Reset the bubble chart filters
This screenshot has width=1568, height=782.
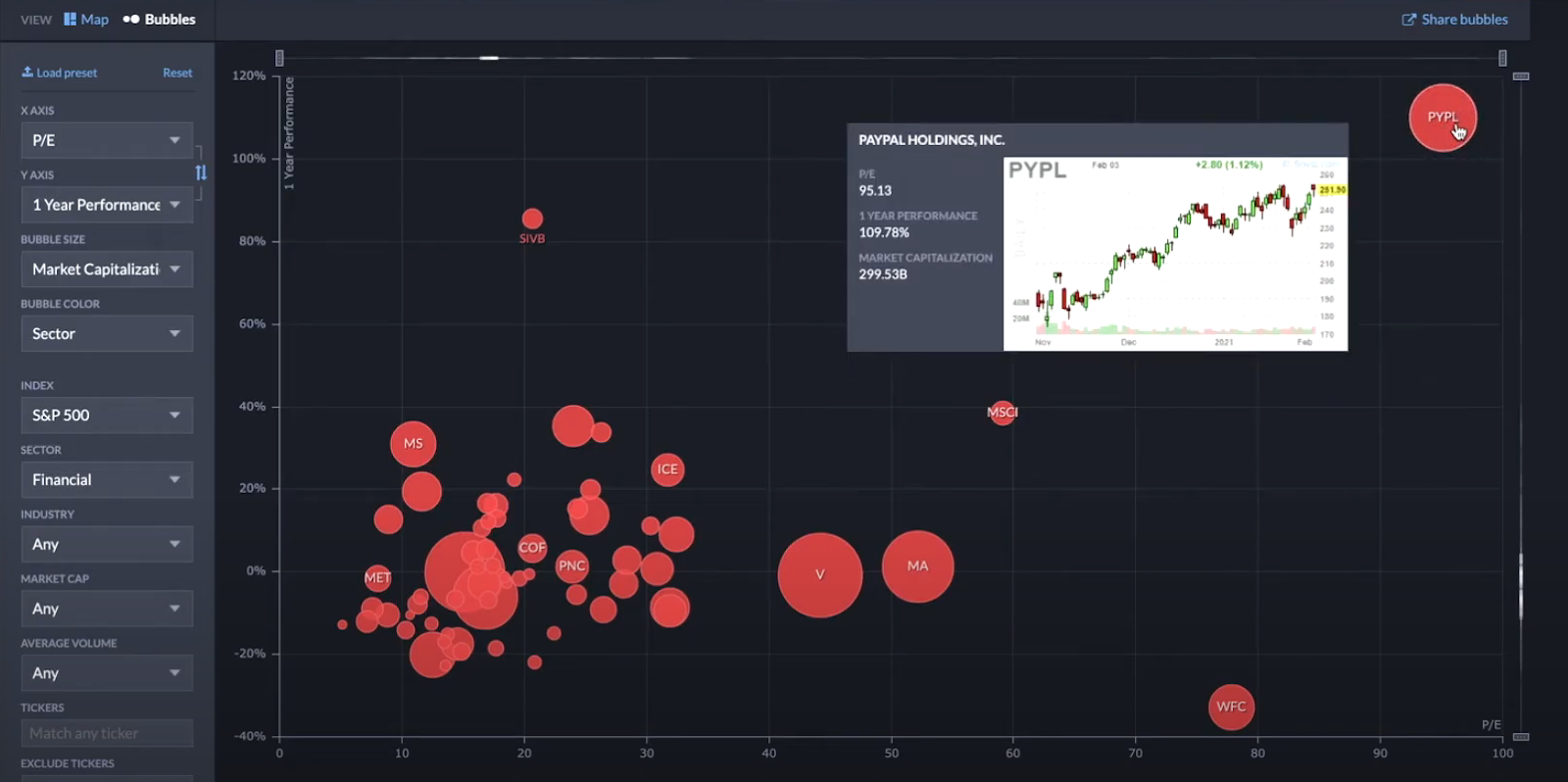click(177, 73)
